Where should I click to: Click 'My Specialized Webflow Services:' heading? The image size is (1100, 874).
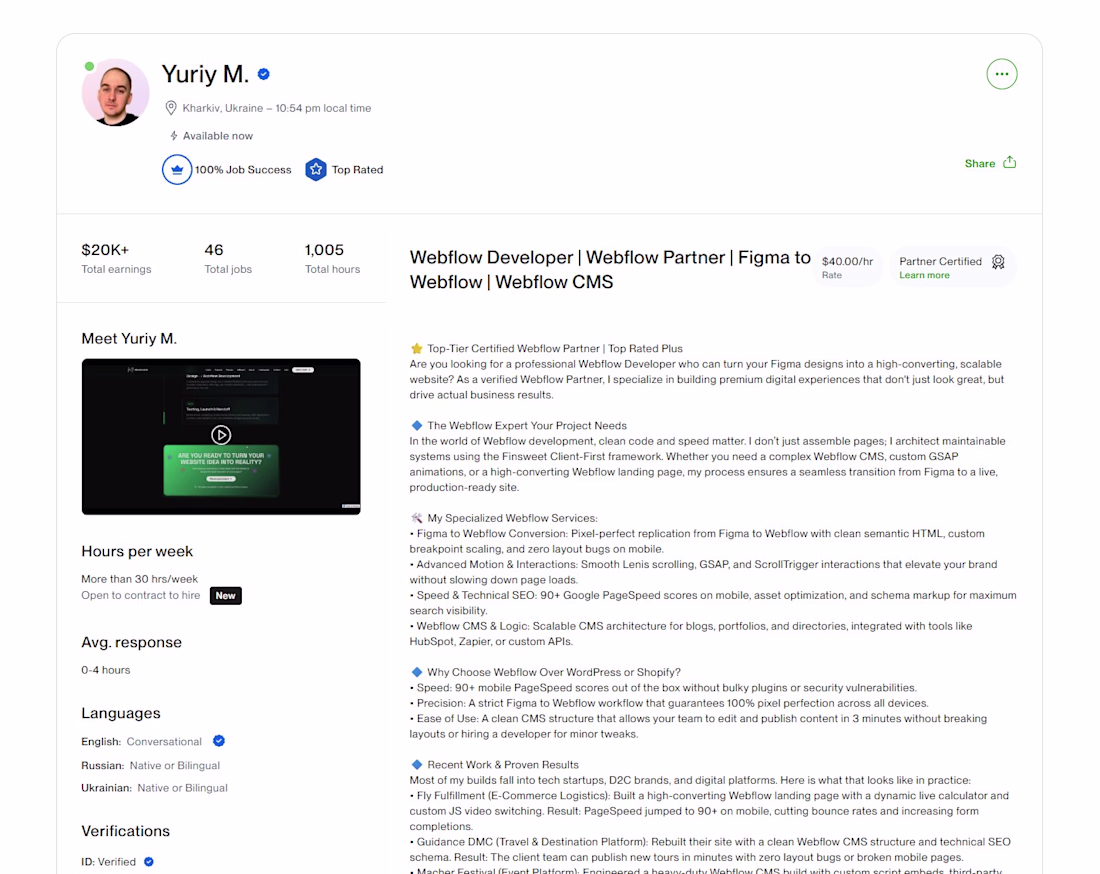pos(512,518)
